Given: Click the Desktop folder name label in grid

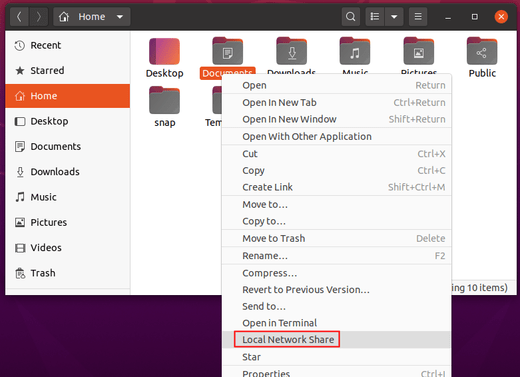Looking at the screenshot, I should tap(165, 73).
